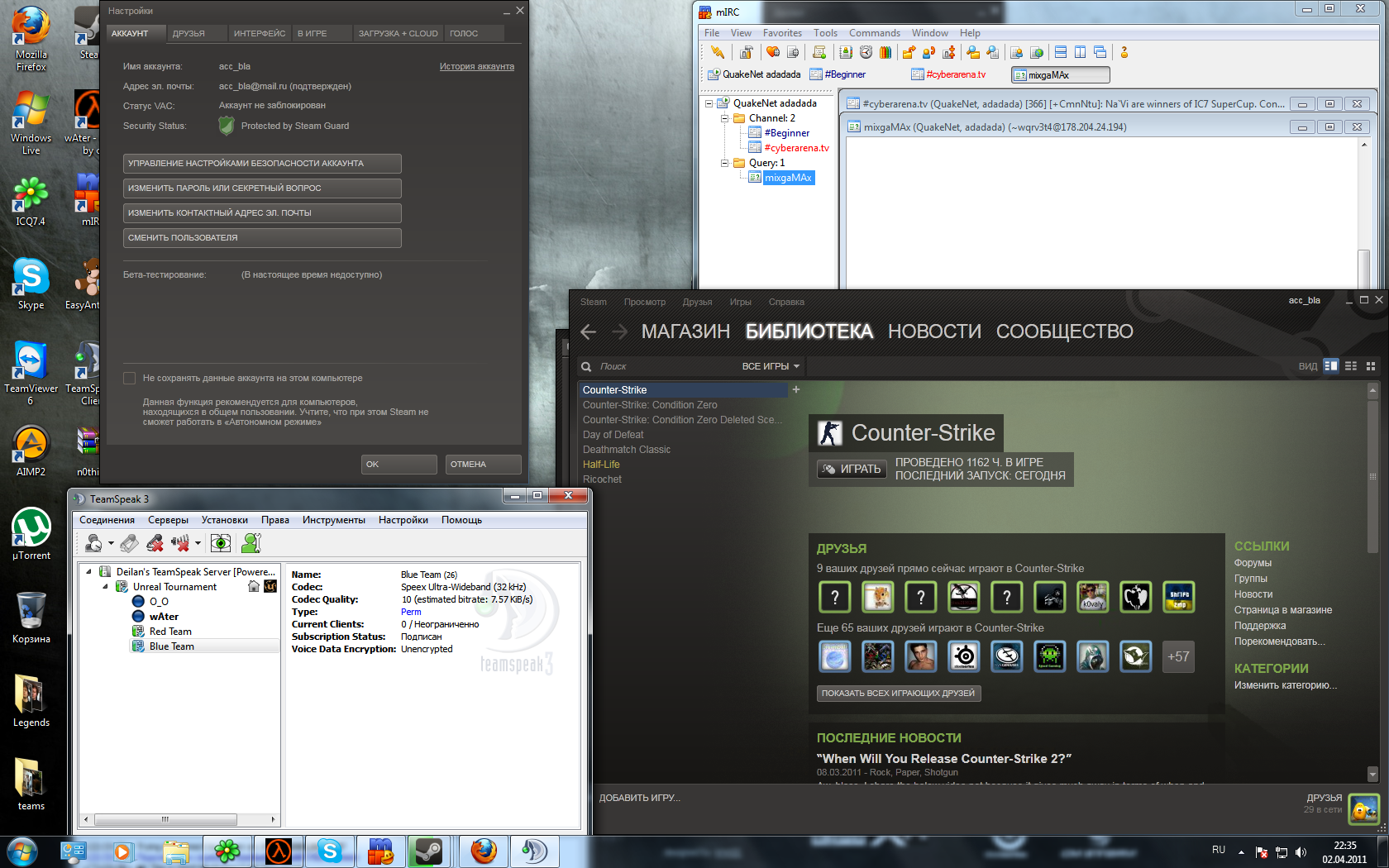Click the mIRC Connect lightning bolt icon
This screenshot has width=1389, height=868.
717,52
